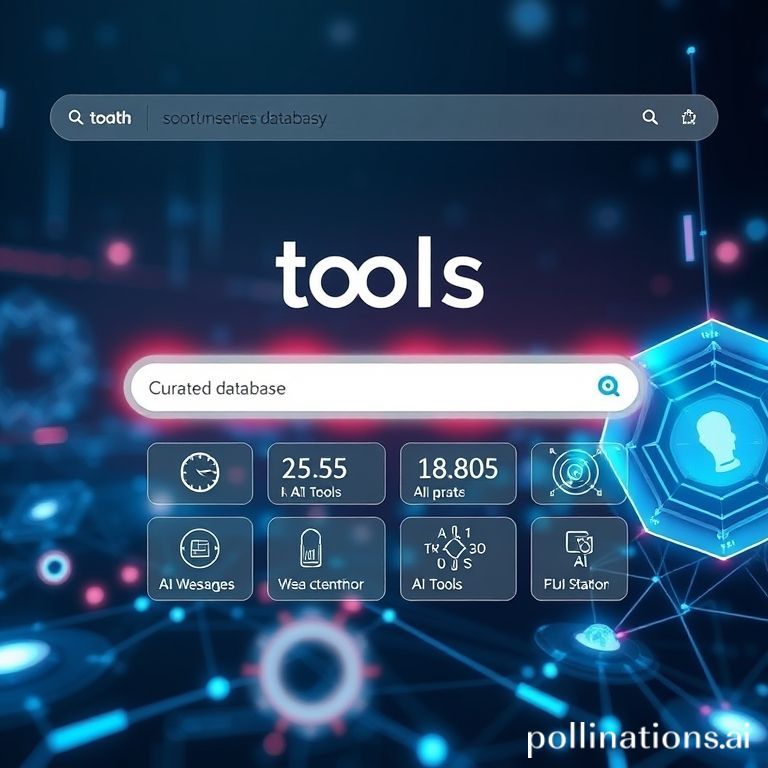
Task: Open the 25.55 AI Tools stat tile
Action: click(x=326, y=473)
